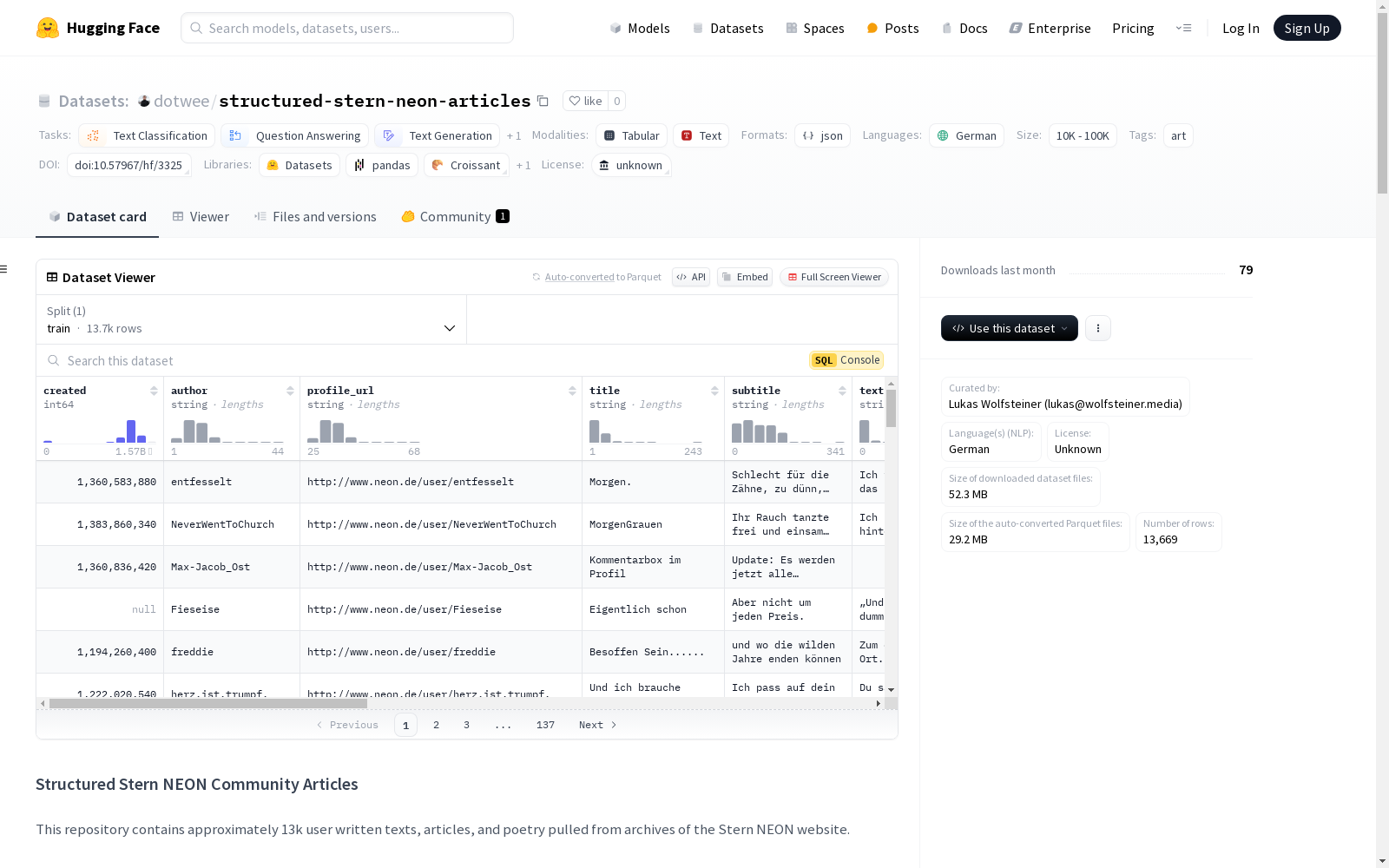Open the Docs menu
The width and height of the screenshot is (1389, 868).
964,28
